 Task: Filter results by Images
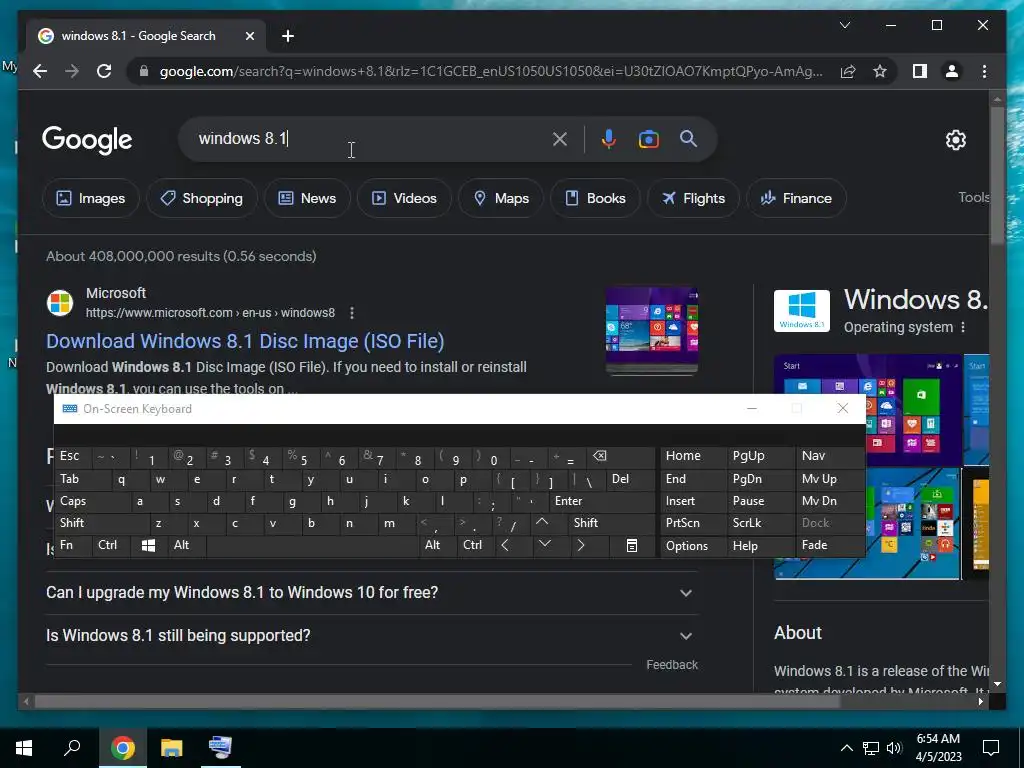click(91, 198)
